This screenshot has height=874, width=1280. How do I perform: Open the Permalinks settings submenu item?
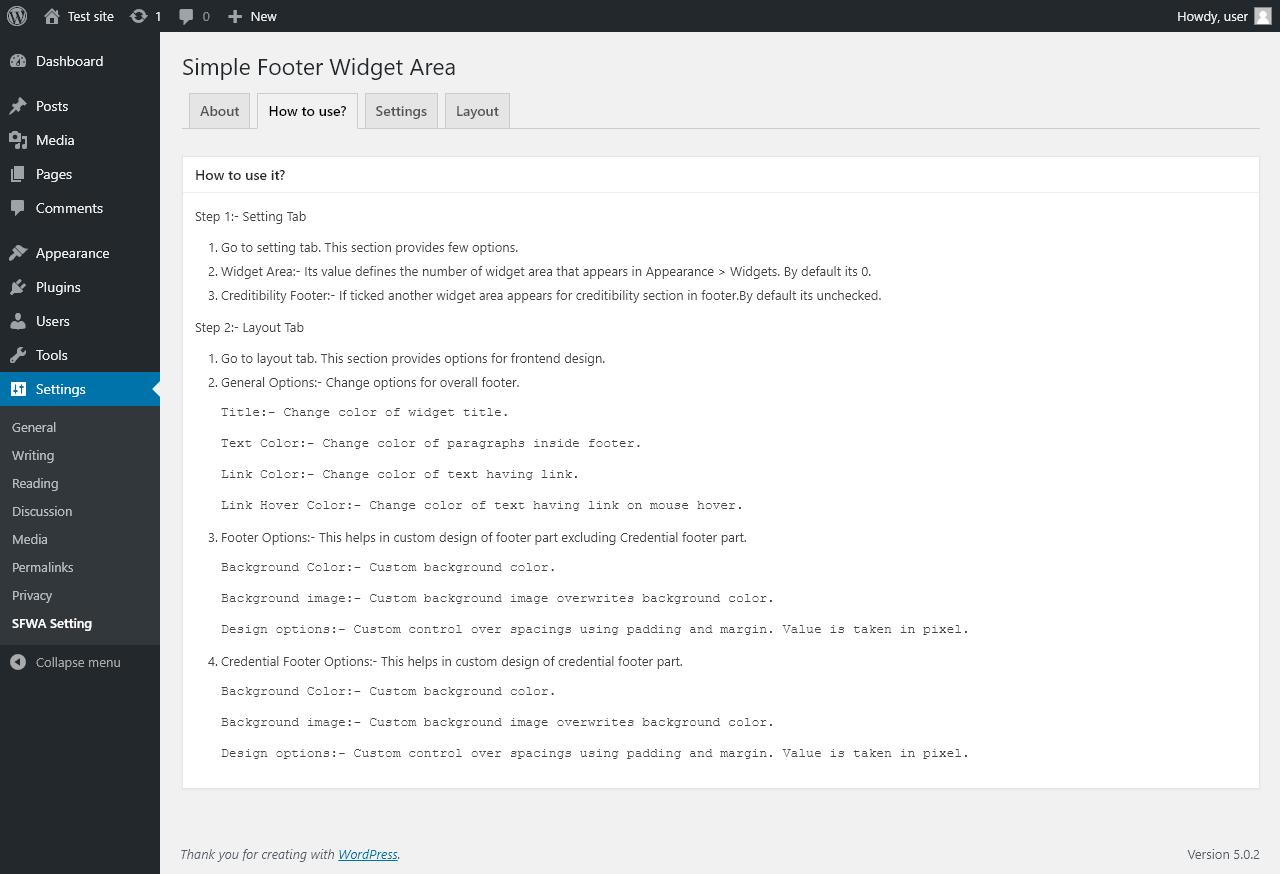click(x=43, y=567)
